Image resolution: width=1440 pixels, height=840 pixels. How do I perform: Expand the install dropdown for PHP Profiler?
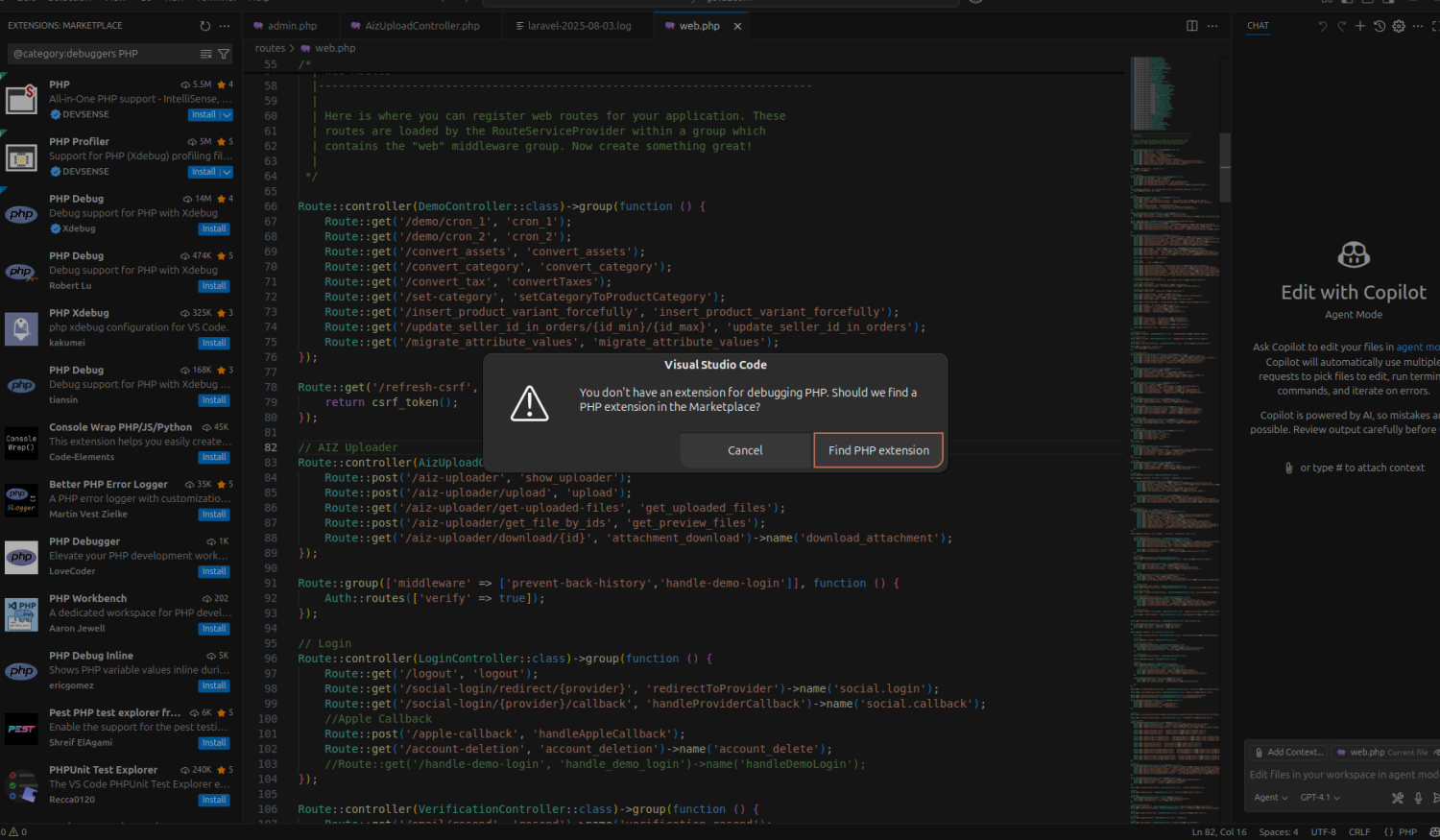point(227,172)
